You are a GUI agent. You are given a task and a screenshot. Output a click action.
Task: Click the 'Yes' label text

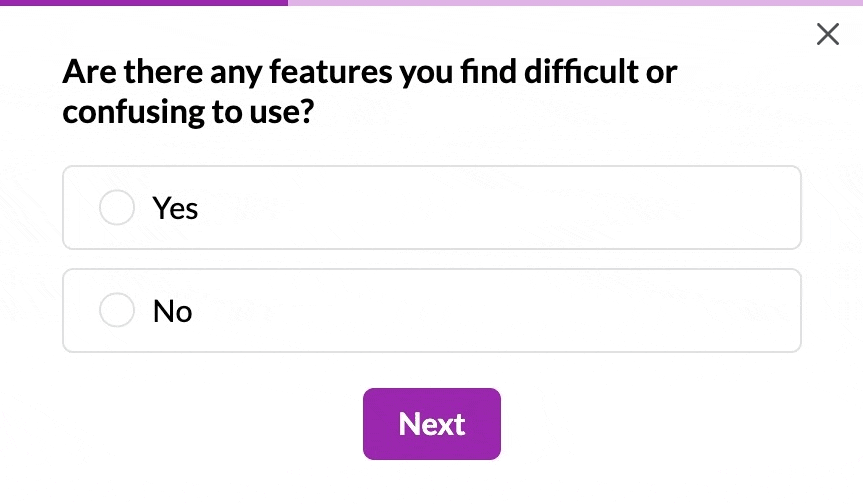(175, 208)
